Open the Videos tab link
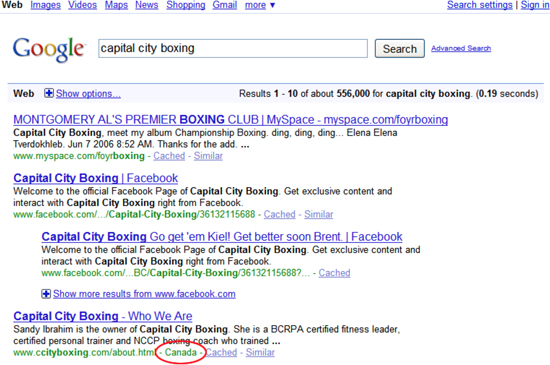Screen dimensions: 550x365 [82, 5]
